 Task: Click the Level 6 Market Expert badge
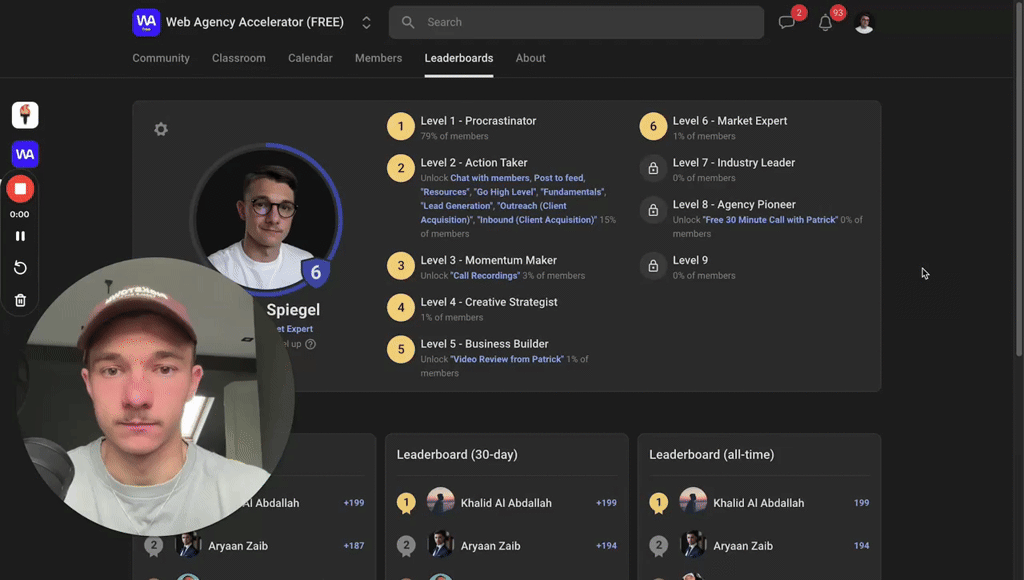pyautogui.click(x=653, y=126)
